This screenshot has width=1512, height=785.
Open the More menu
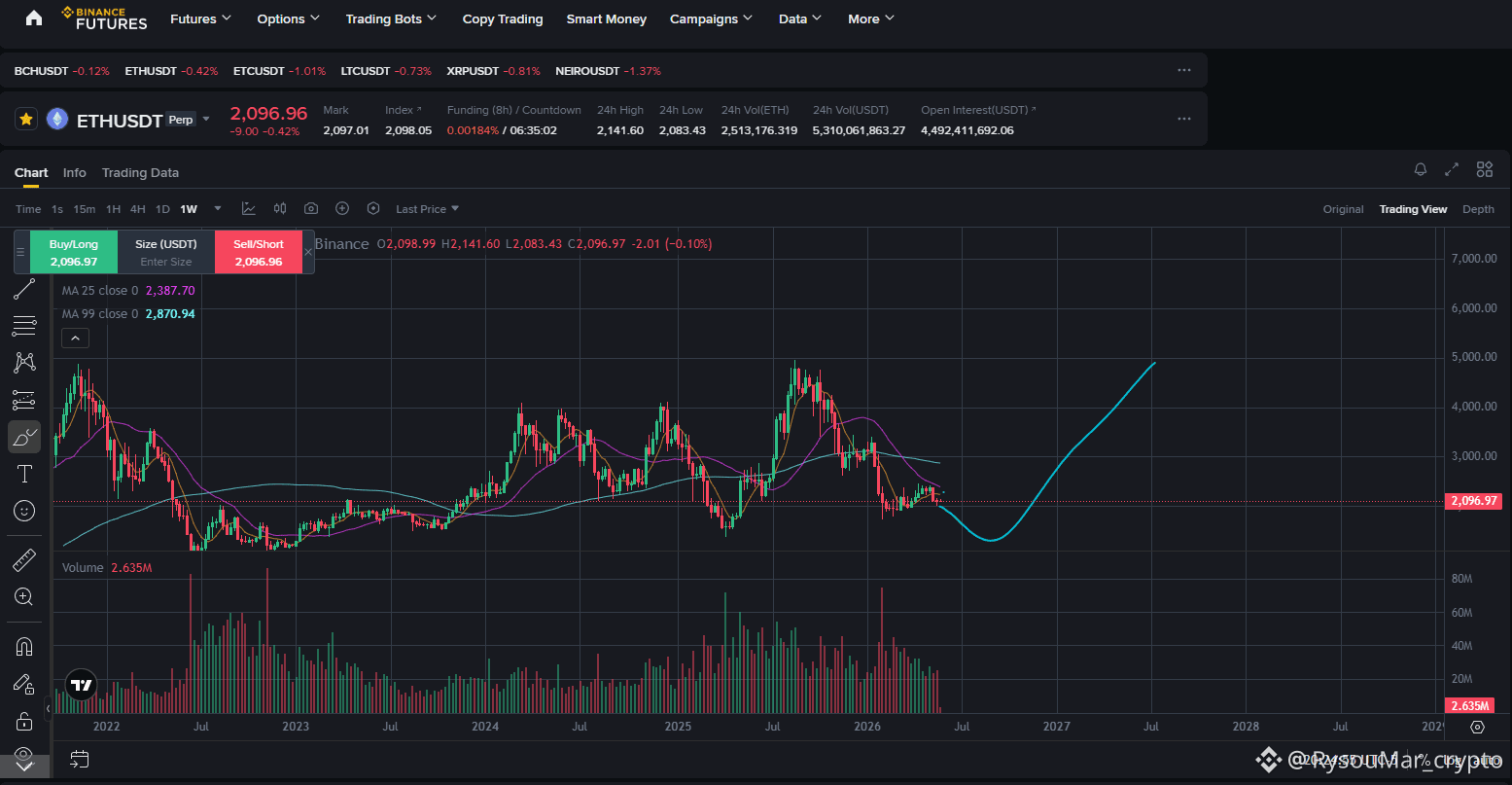871,18
